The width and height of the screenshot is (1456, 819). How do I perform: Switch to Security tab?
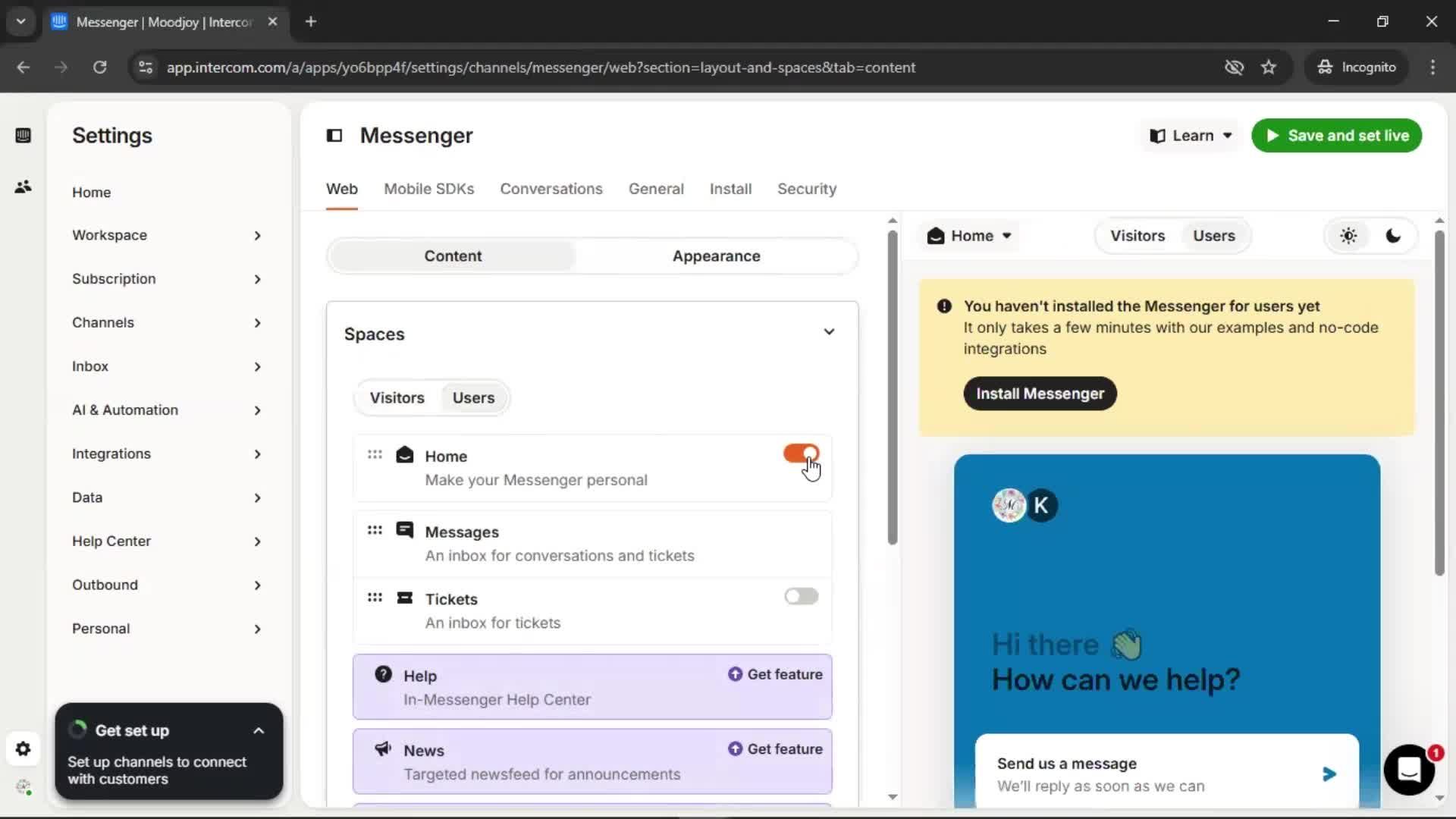807,189
